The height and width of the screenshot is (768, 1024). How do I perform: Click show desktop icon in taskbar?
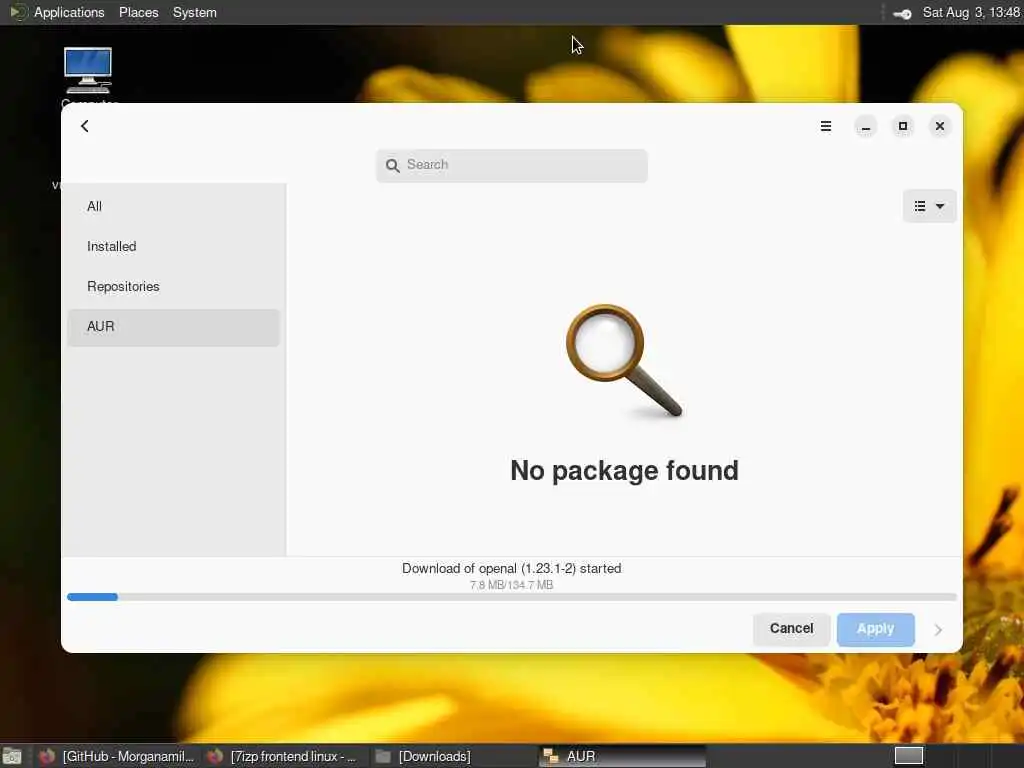[12, 756]
